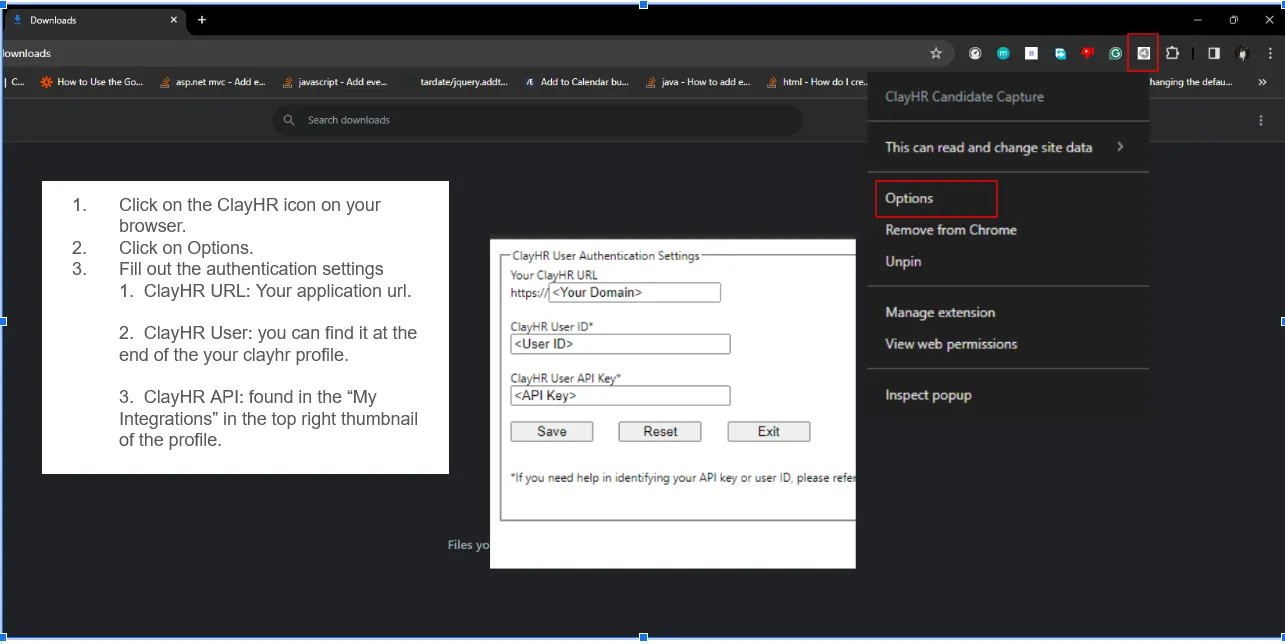Viewport: 1285px width, 644px height.
Task: Open the 'javascript - Add eve...' bookmark
Action: coord(335,82)
